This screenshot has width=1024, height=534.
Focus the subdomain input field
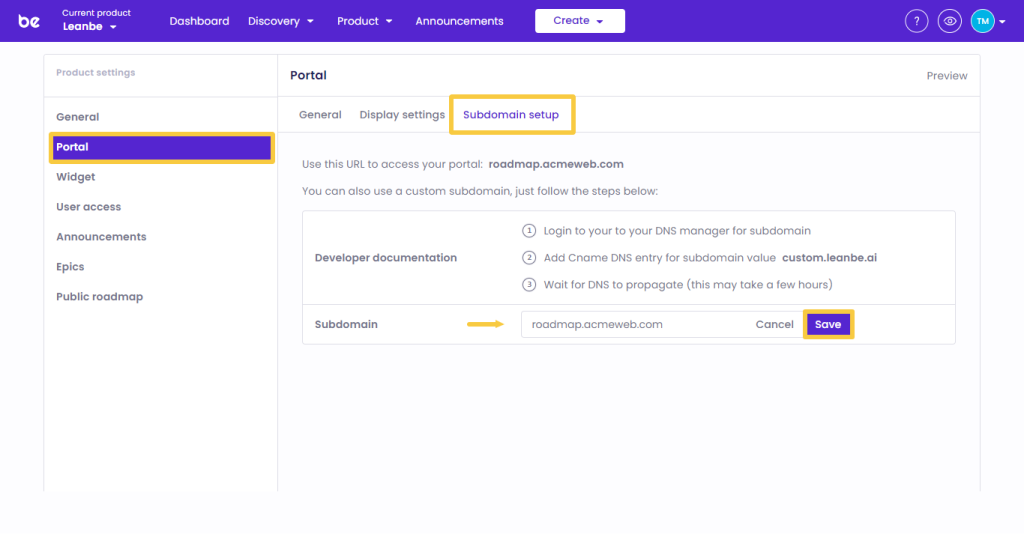coord(630,325)
